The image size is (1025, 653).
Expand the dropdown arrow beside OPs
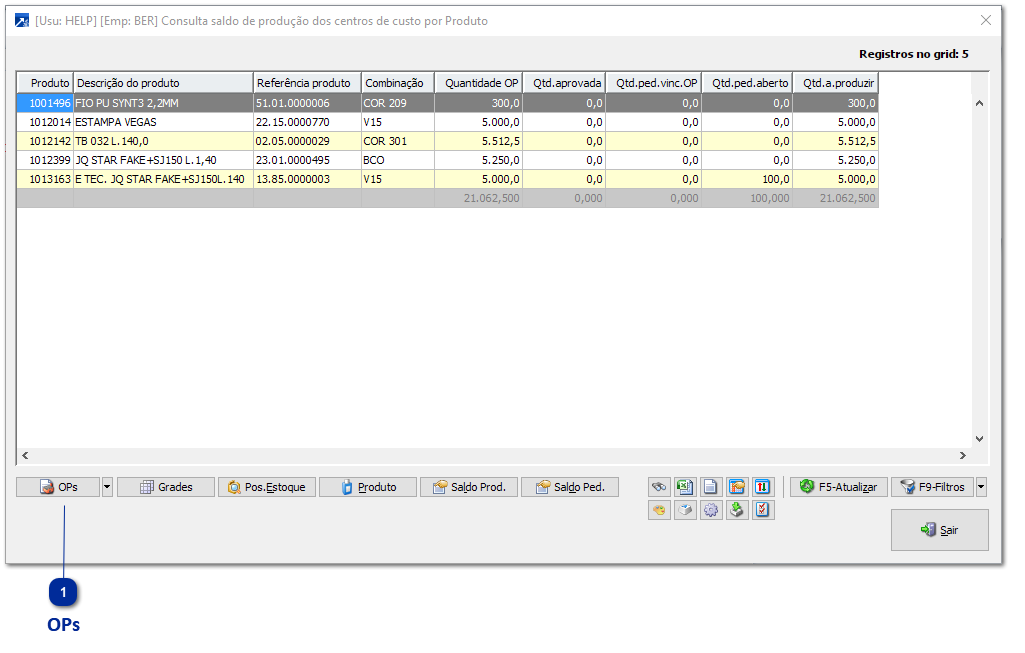pos(107,487)
